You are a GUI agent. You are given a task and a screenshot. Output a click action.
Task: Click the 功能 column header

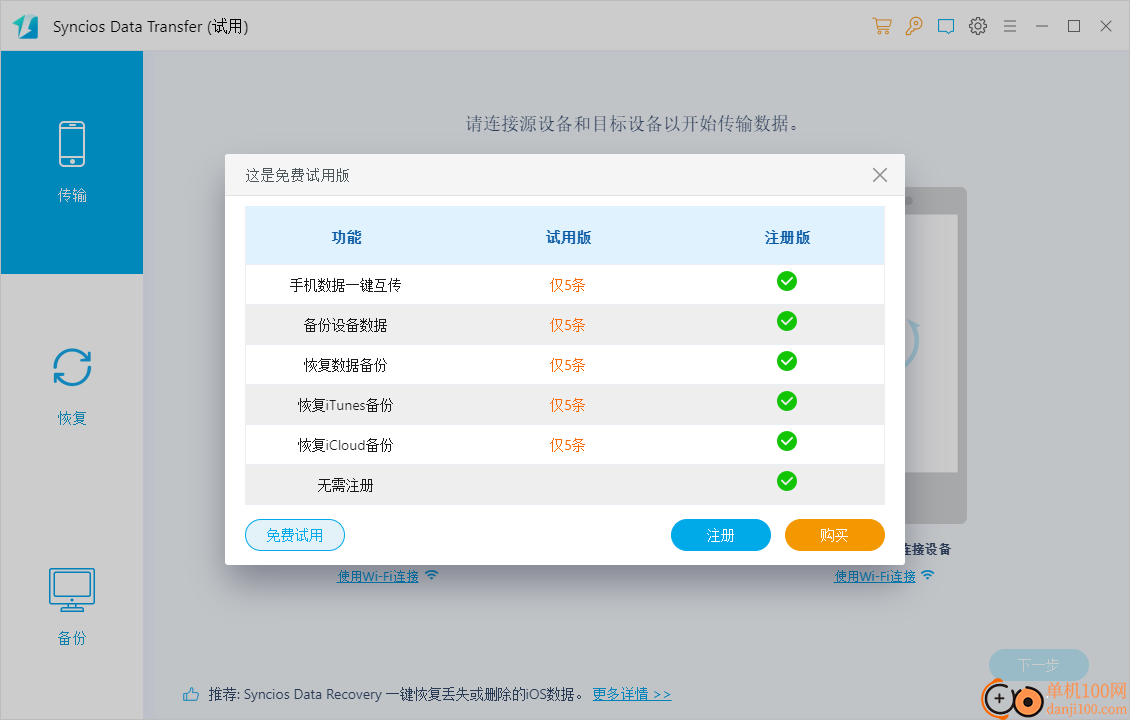[x=346, y=237]
